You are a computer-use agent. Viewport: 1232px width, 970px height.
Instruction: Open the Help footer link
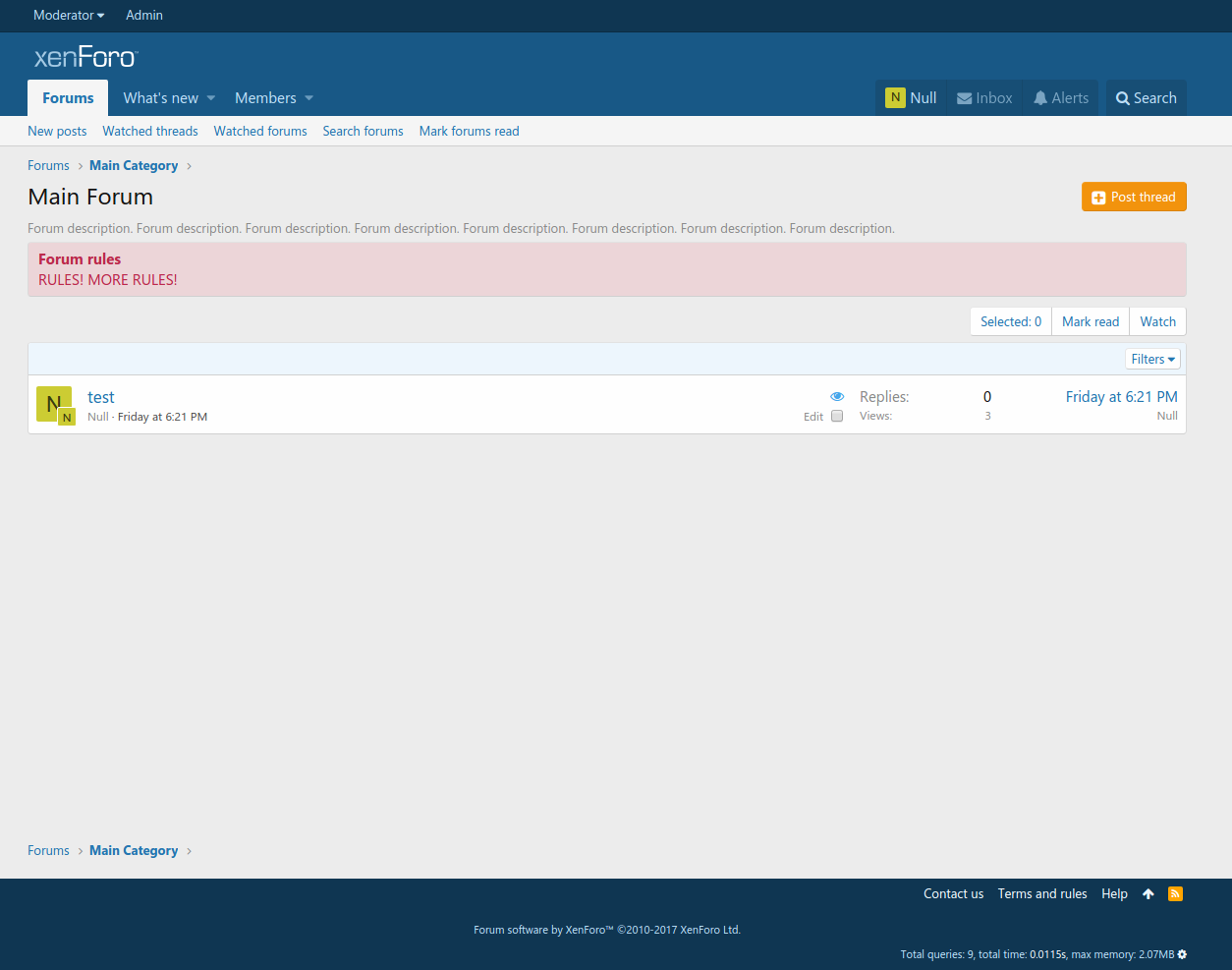point(1114,893)
